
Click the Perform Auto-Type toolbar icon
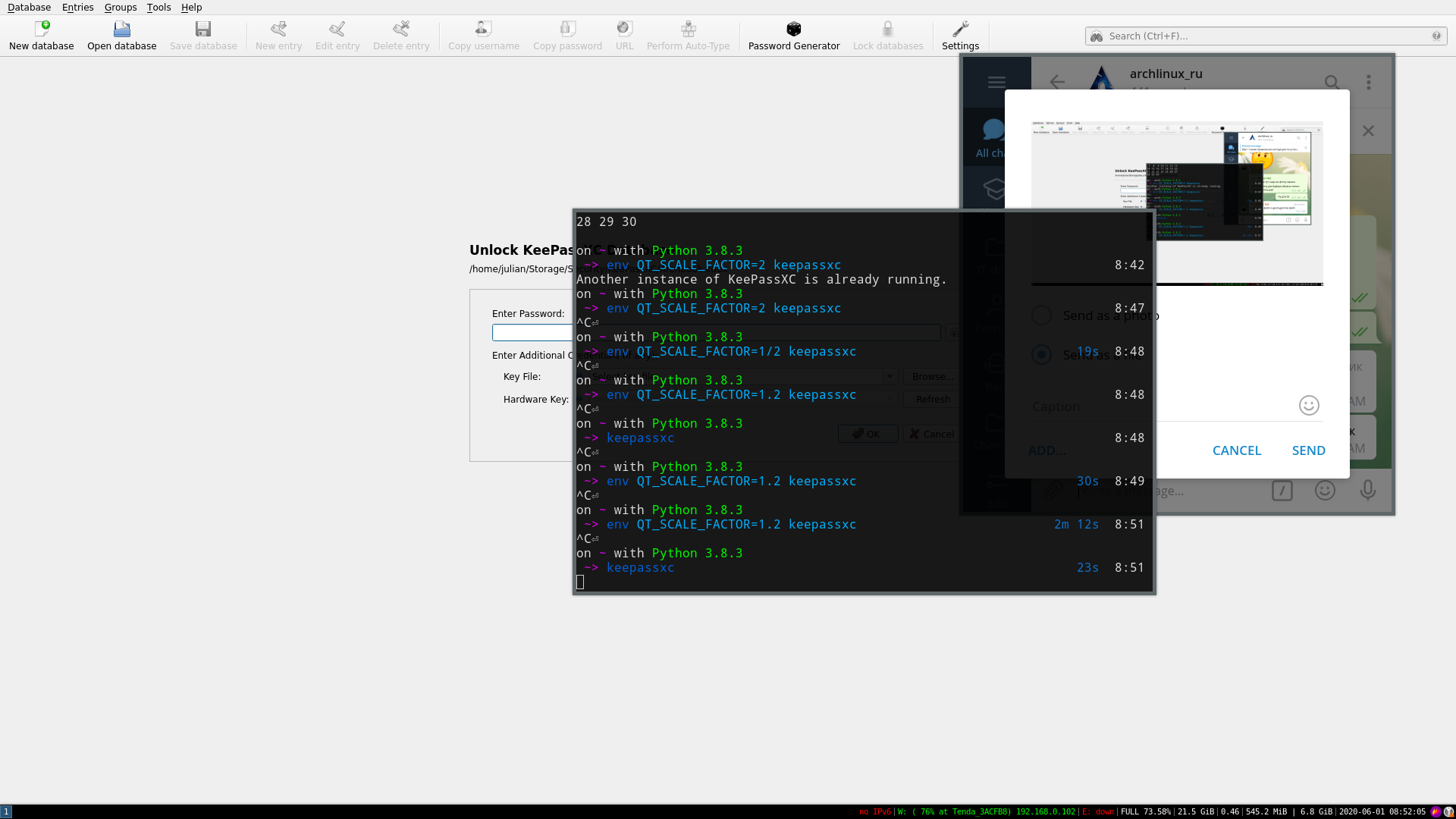(689, 29)
